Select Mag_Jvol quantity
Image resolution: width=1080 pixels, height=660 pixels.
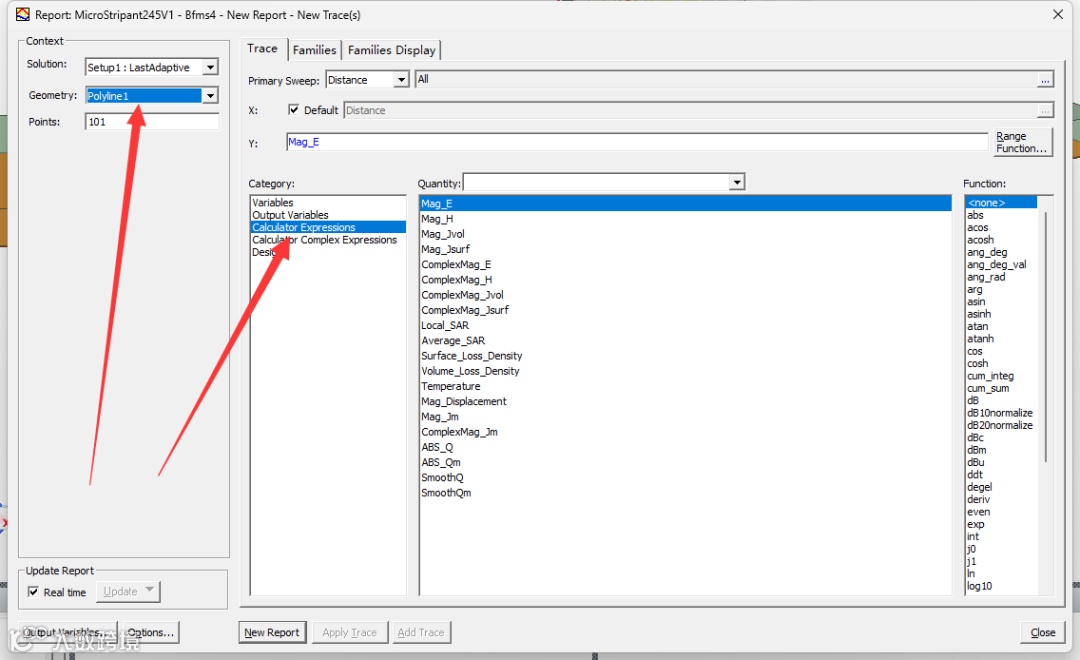pyautogui.click(x=443, y=234)
